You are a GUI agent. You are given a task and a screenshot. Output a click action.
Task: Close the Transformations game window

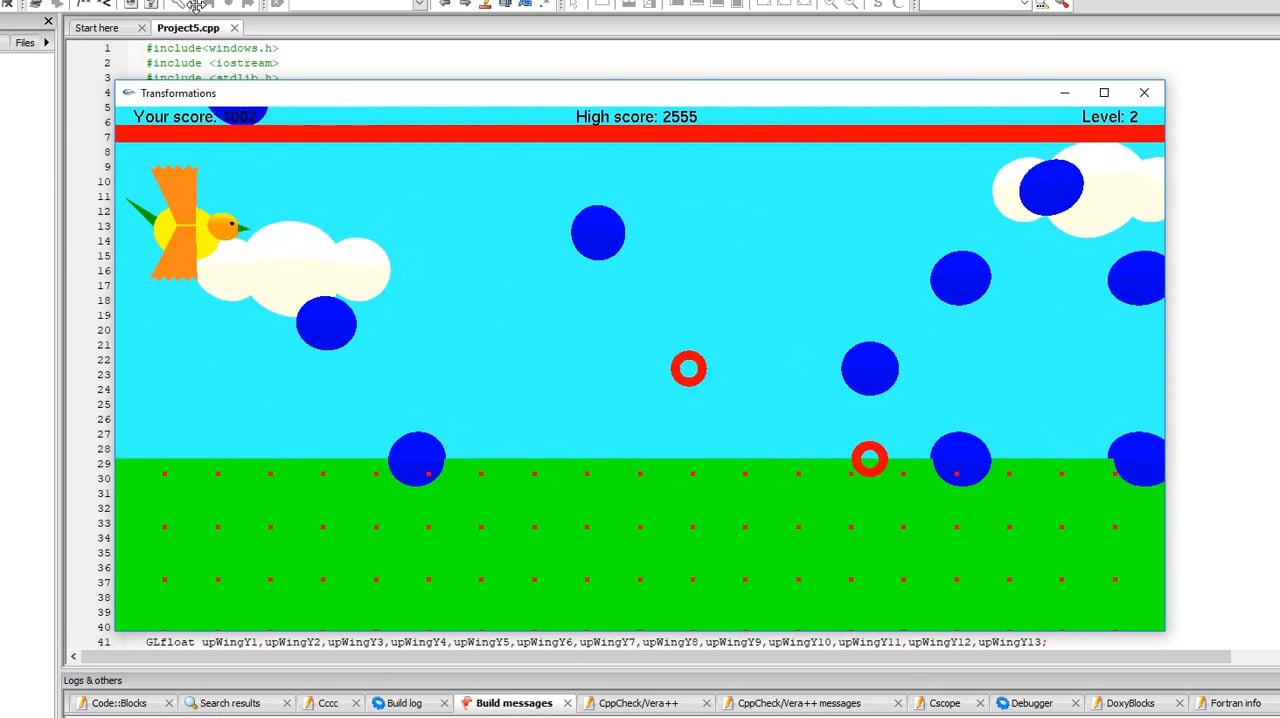[1144, 93]
